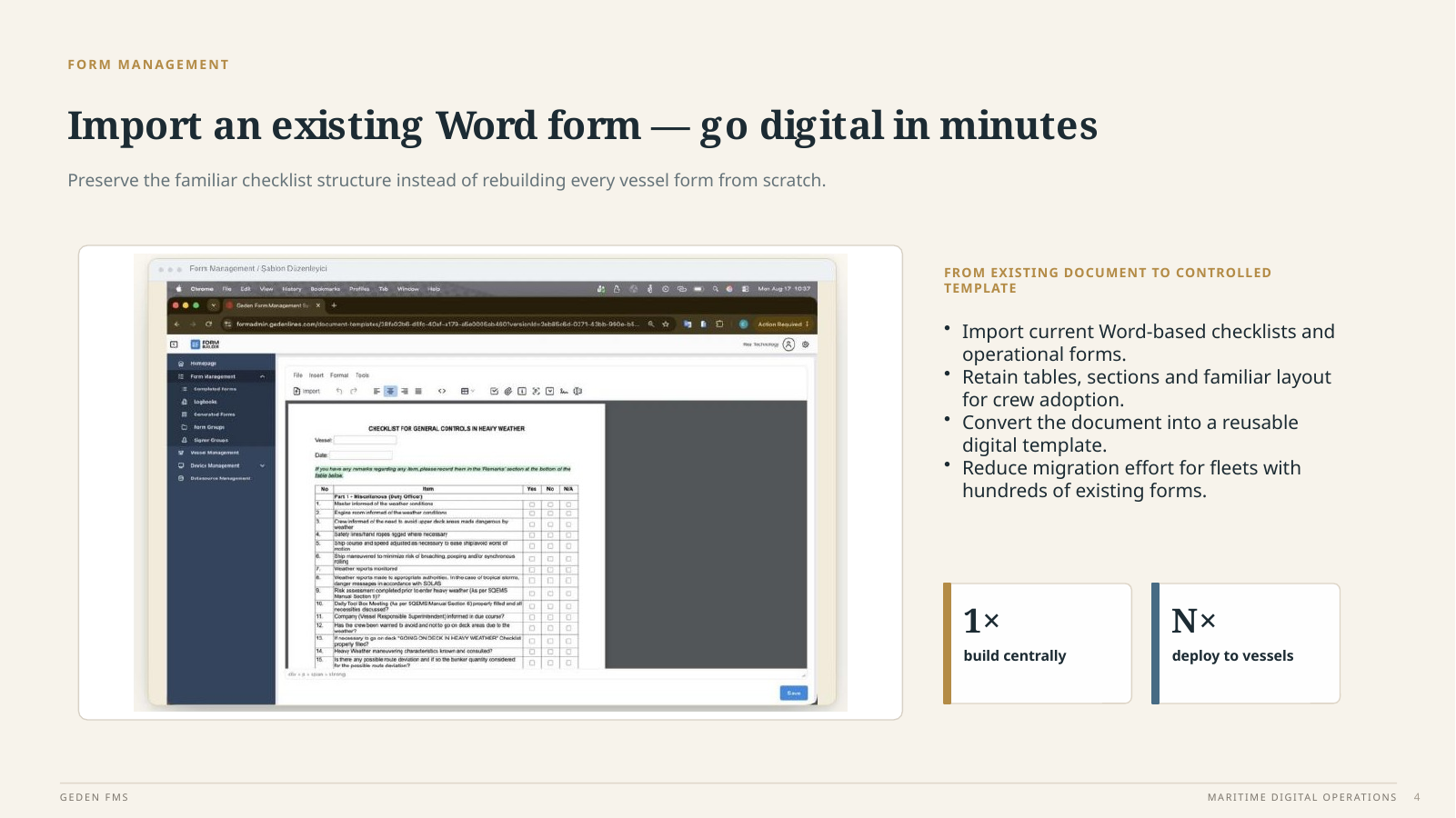
Task: Click the Date input field
Action: click(361, 455)
